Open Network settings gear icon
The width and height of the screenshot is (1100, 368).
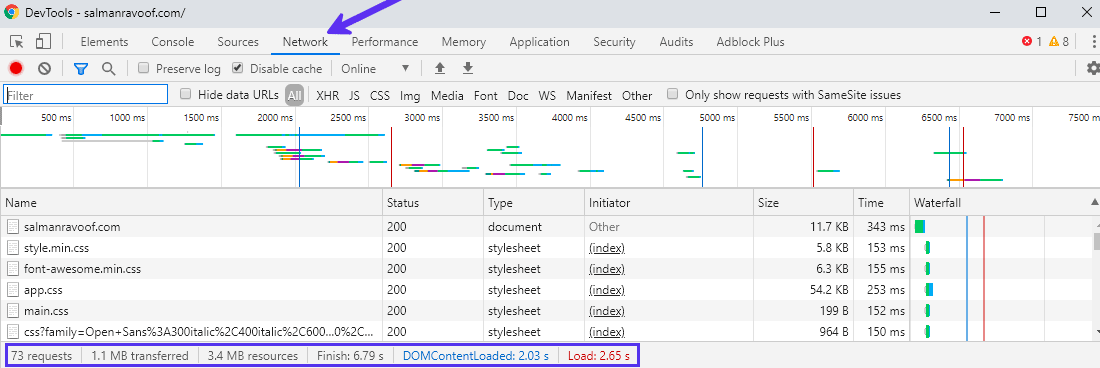click(1092, 68)
